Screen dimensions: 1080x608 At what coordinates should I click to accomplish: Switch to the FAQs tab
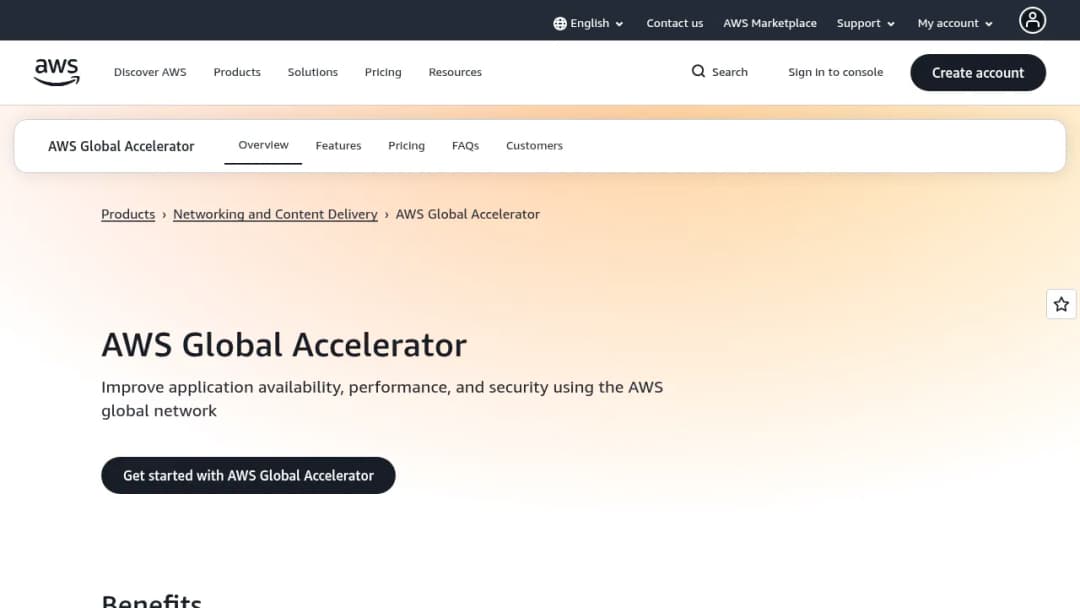466,146
